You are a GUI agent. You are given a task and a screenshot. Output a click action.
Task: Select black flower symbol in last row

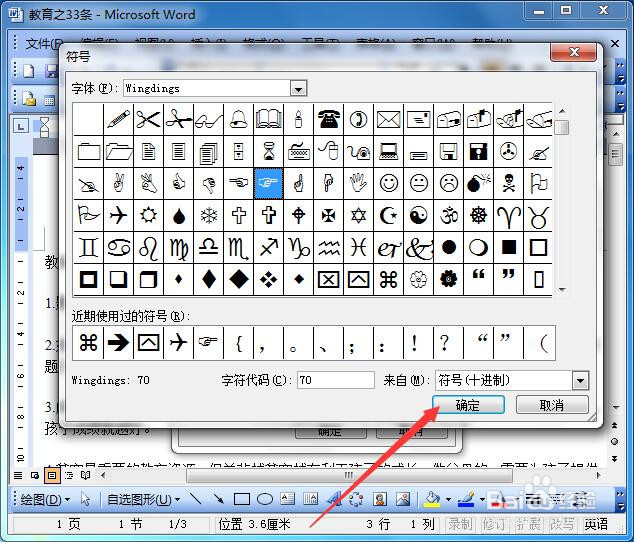coord(448,279)
